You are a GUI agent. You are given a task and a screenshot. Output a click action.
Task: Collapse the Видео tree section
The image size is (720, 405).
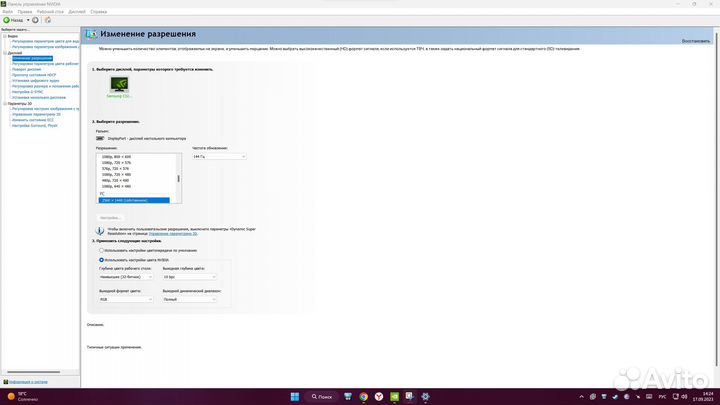point(5,36)
